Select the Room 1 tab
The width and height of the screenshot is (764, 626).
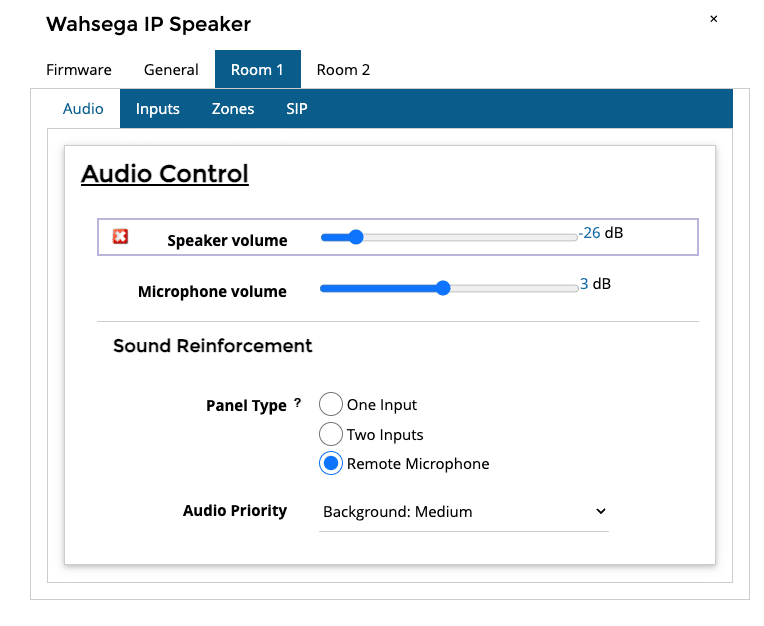pyautogui.click(x=258, y=69)
